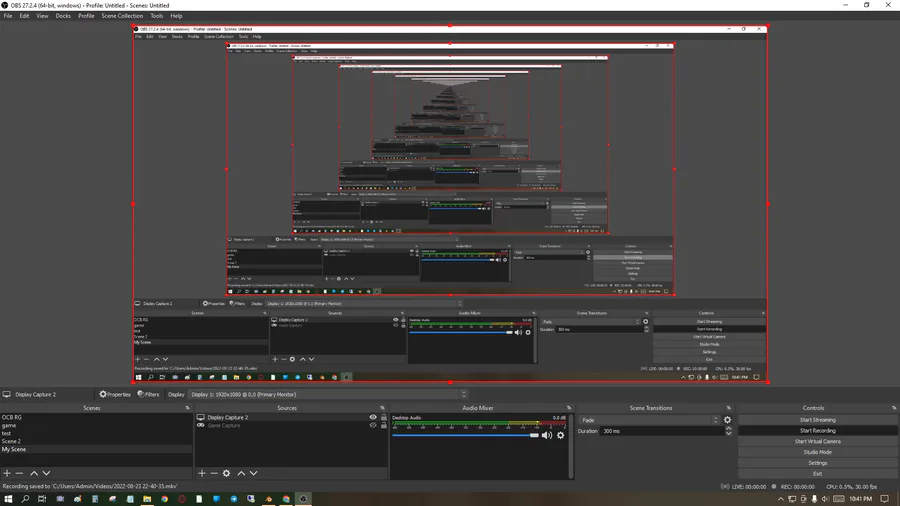Image resolution: width=900 pixels, height=506 pixels.
Task: Undock the Audio Mixer panel via its header icon
Action: pos(569,408)
